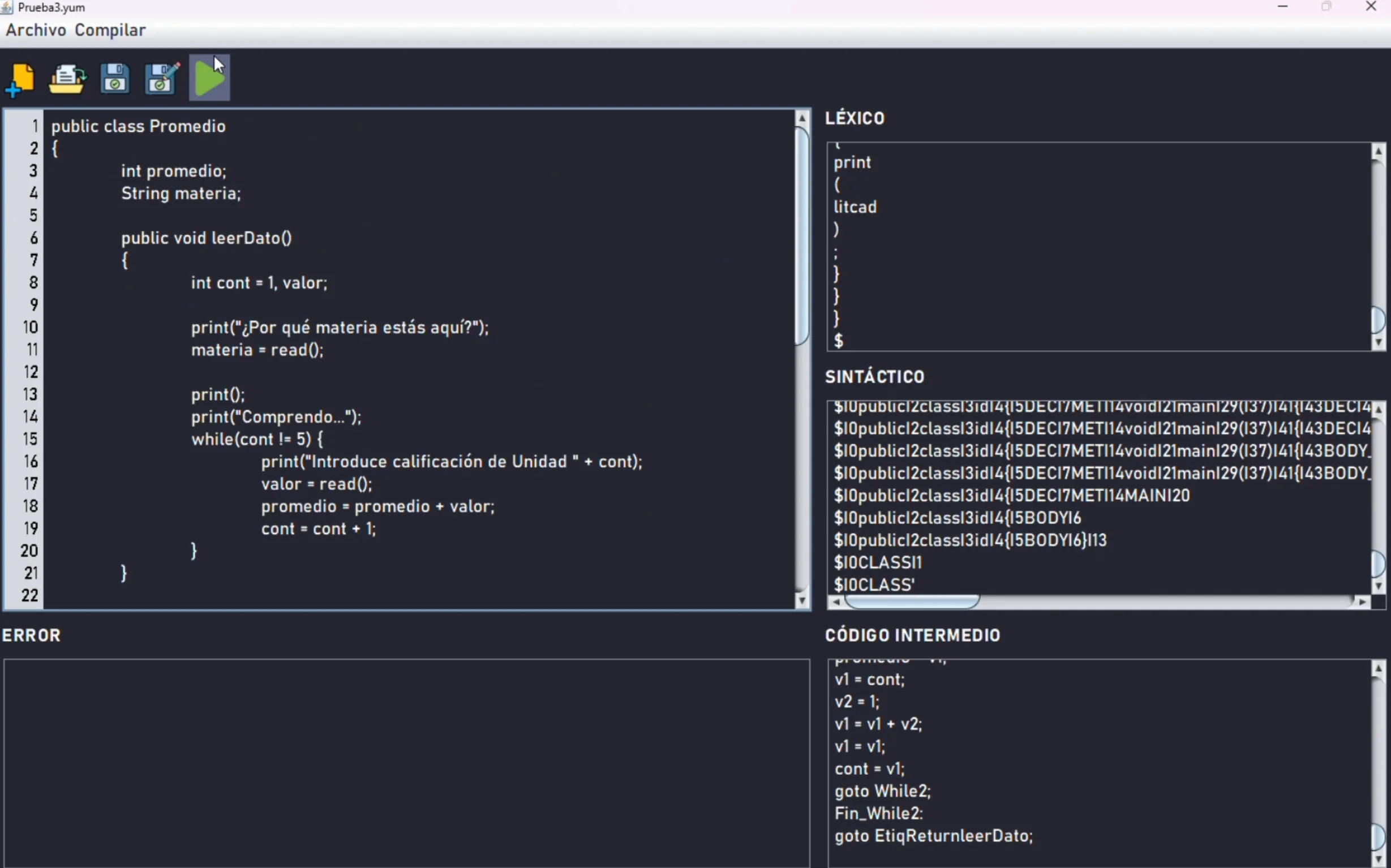
Task: Click code line 'int cont = 1, valor;'
Action: click(259, 282)
